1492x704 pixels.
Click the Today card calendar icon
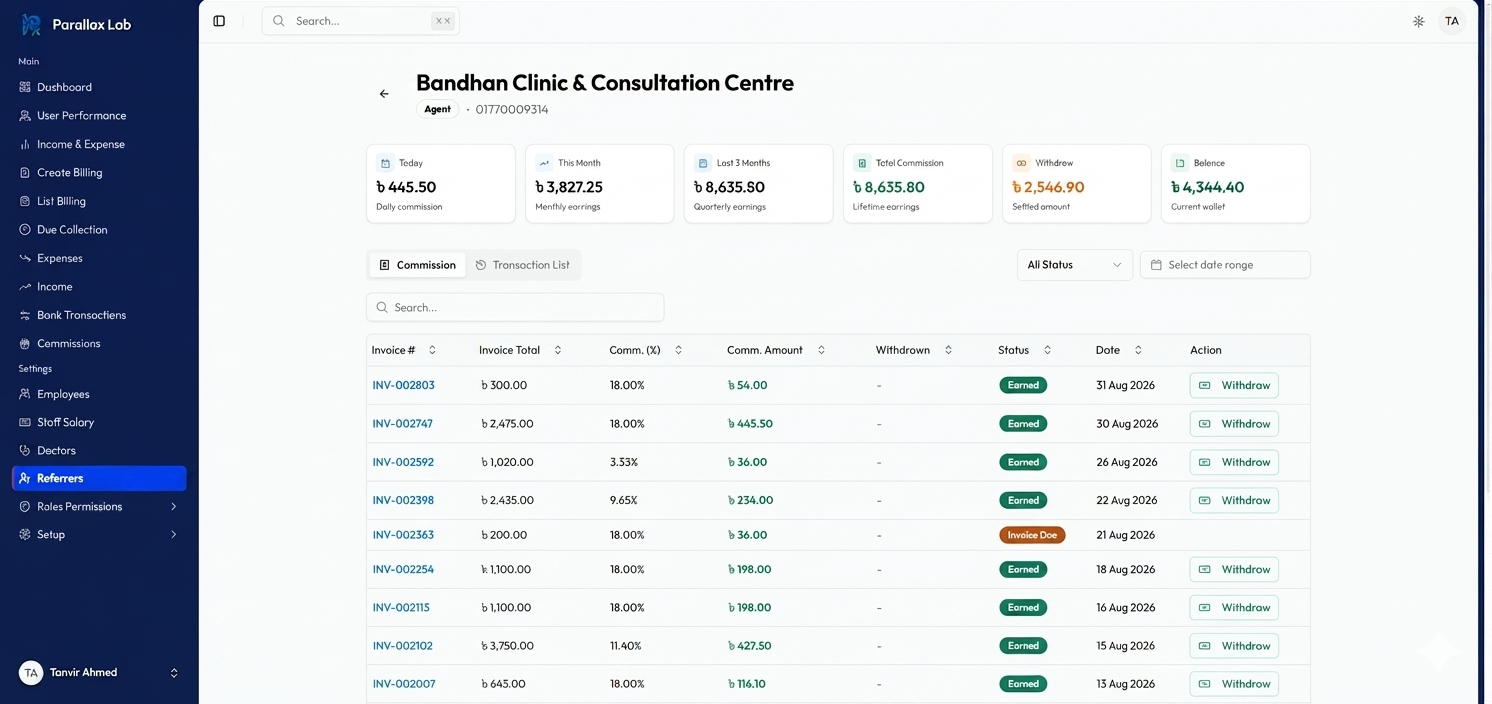pos(385,163)
